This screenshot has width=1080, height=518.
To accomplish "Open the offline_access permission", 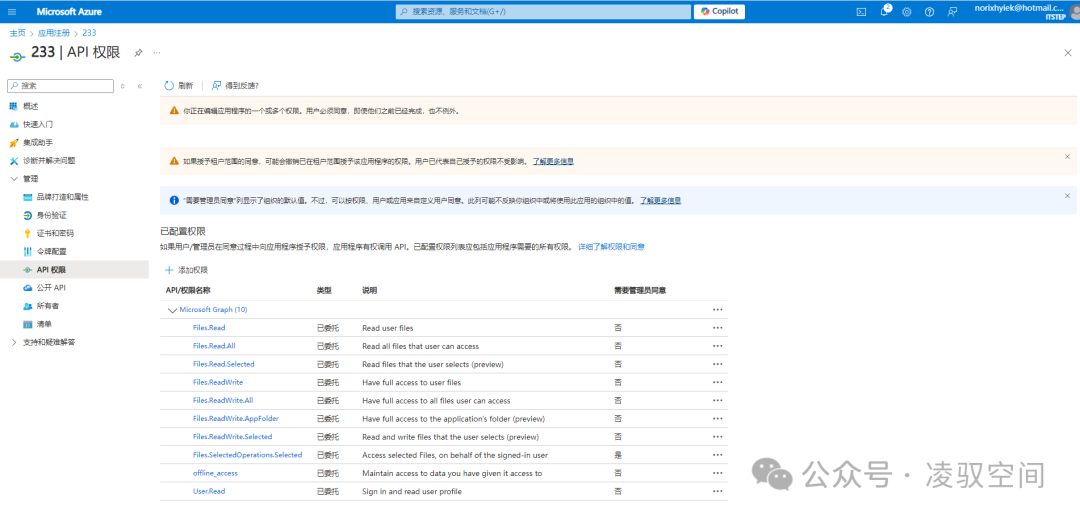I will (215, 473).
